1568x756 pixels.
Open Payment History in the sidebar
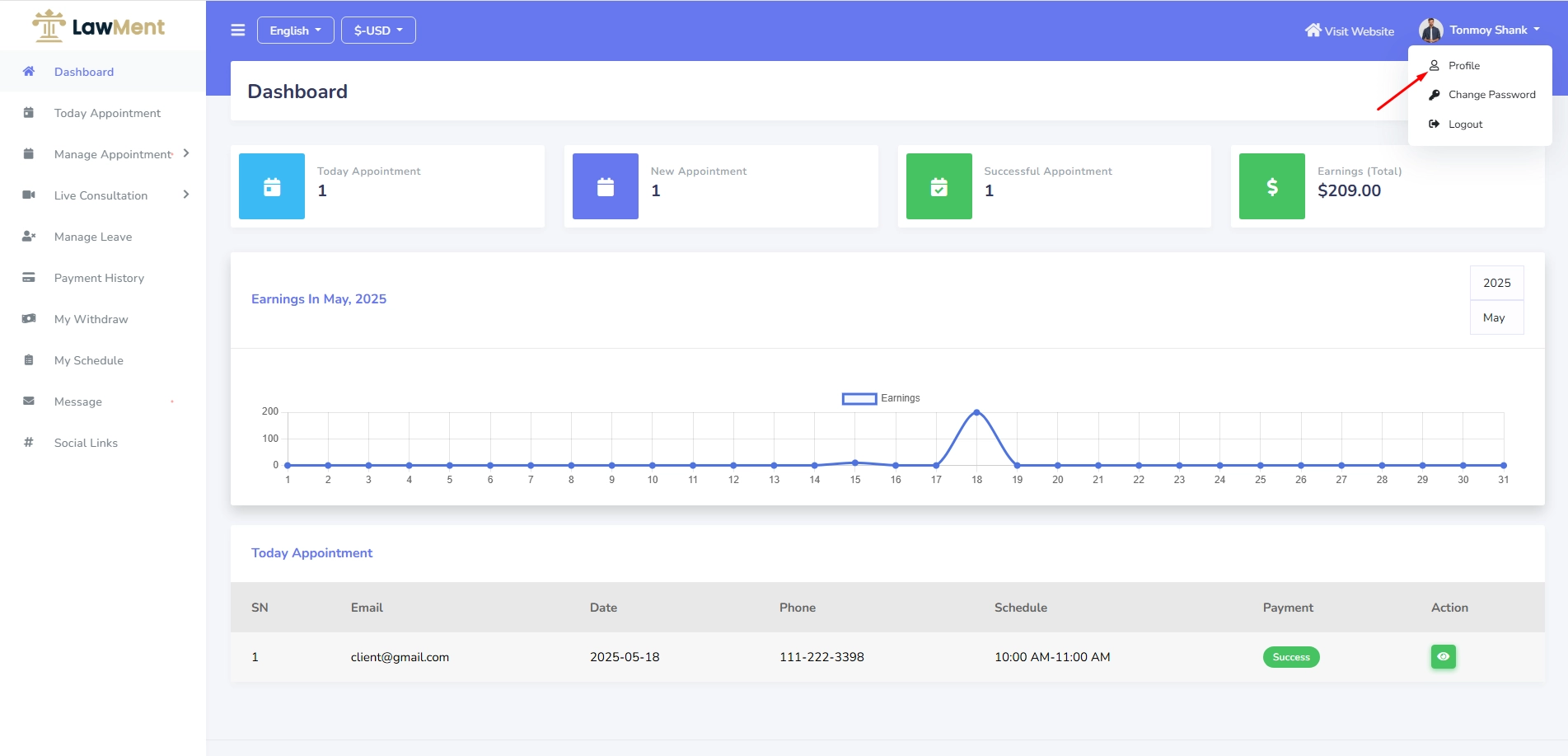103,278
